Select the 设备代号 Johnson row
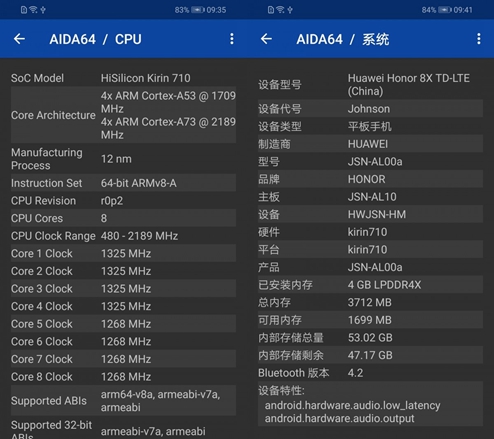Viewport: 494px width, 439px height. click(x=370, y=109)
